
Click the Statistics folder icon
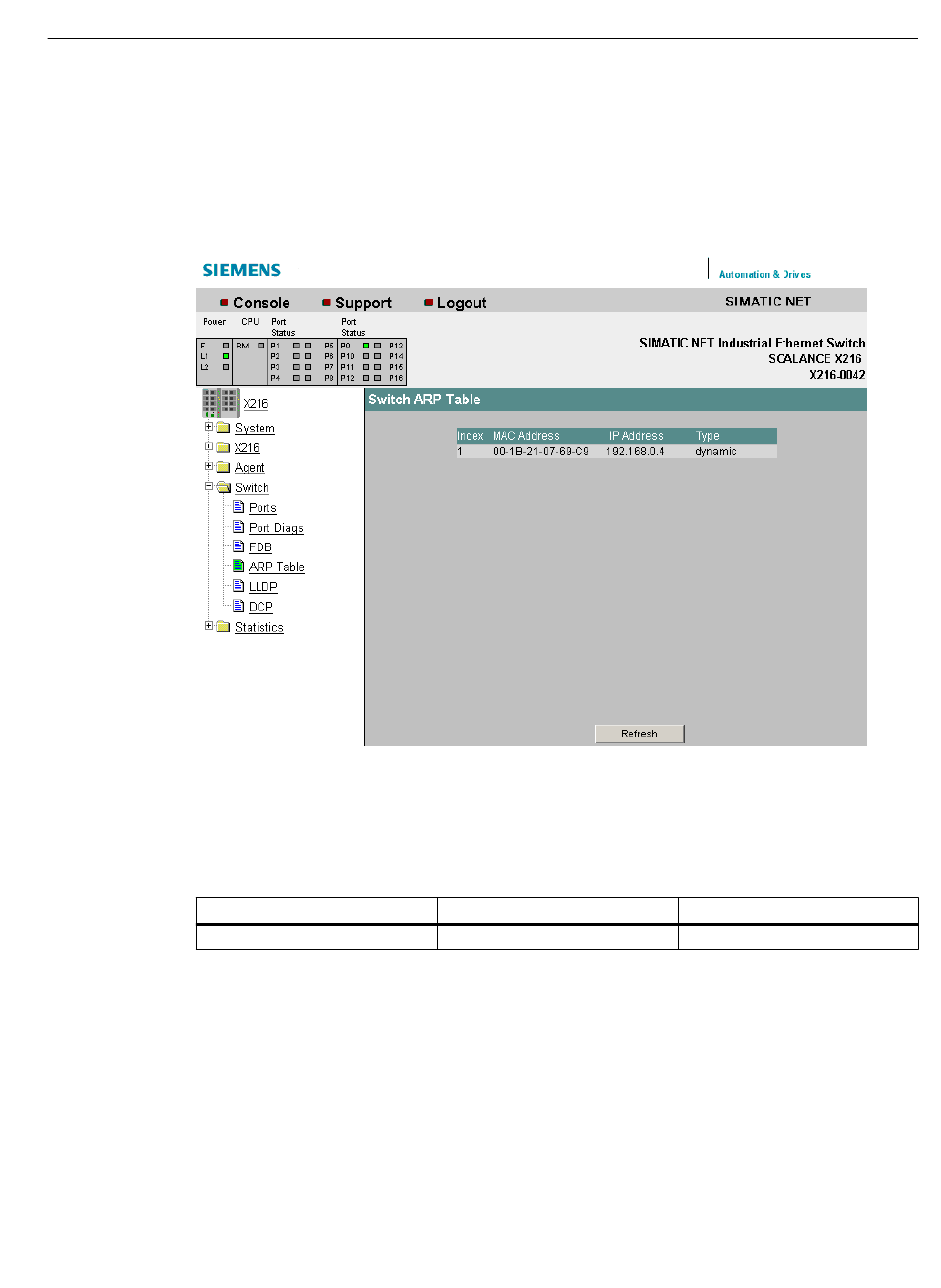pos(223,627)
